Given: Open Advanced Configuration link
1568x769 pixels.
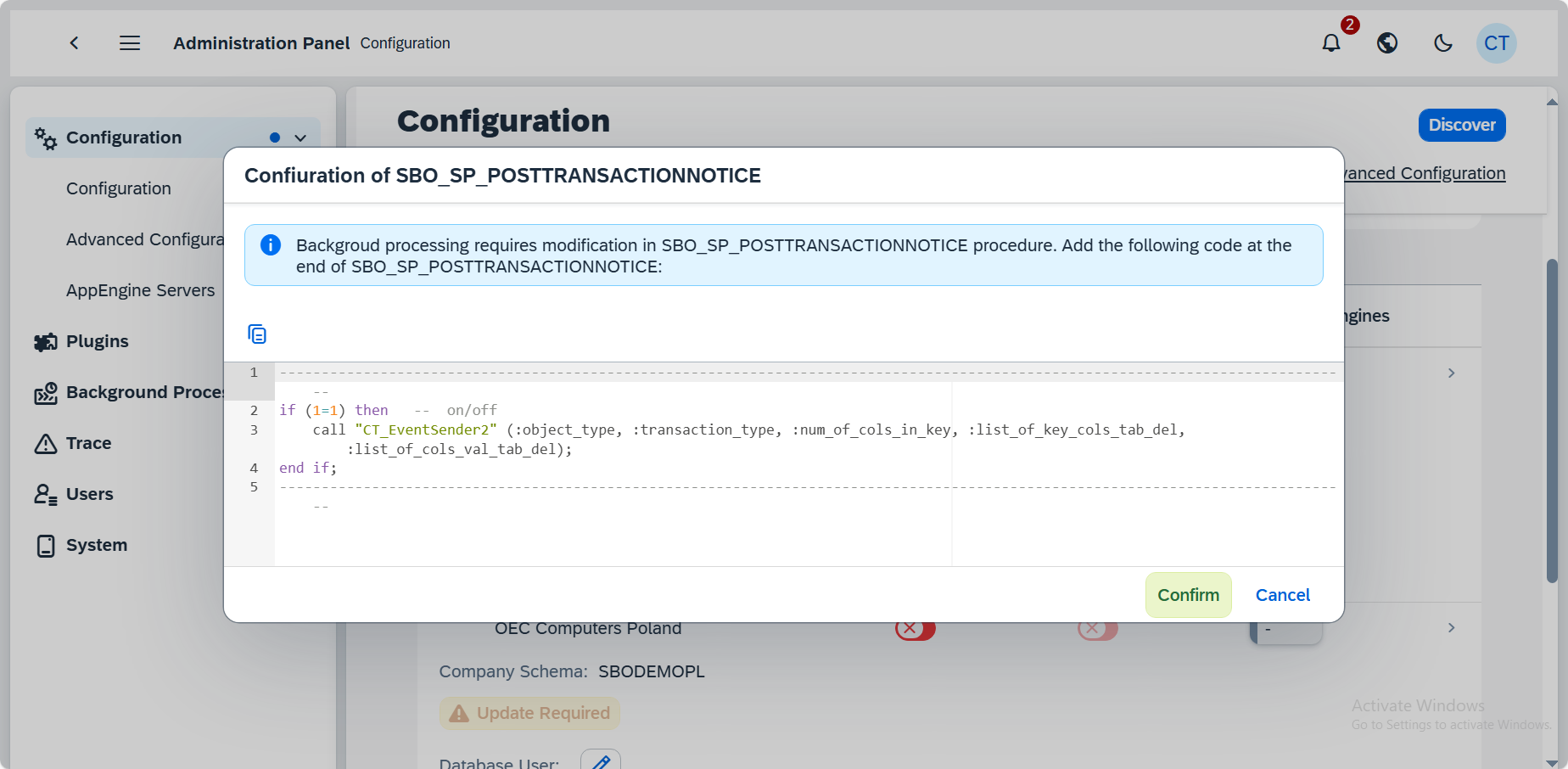Looking at the screenshot, I should click(1425, 172).
